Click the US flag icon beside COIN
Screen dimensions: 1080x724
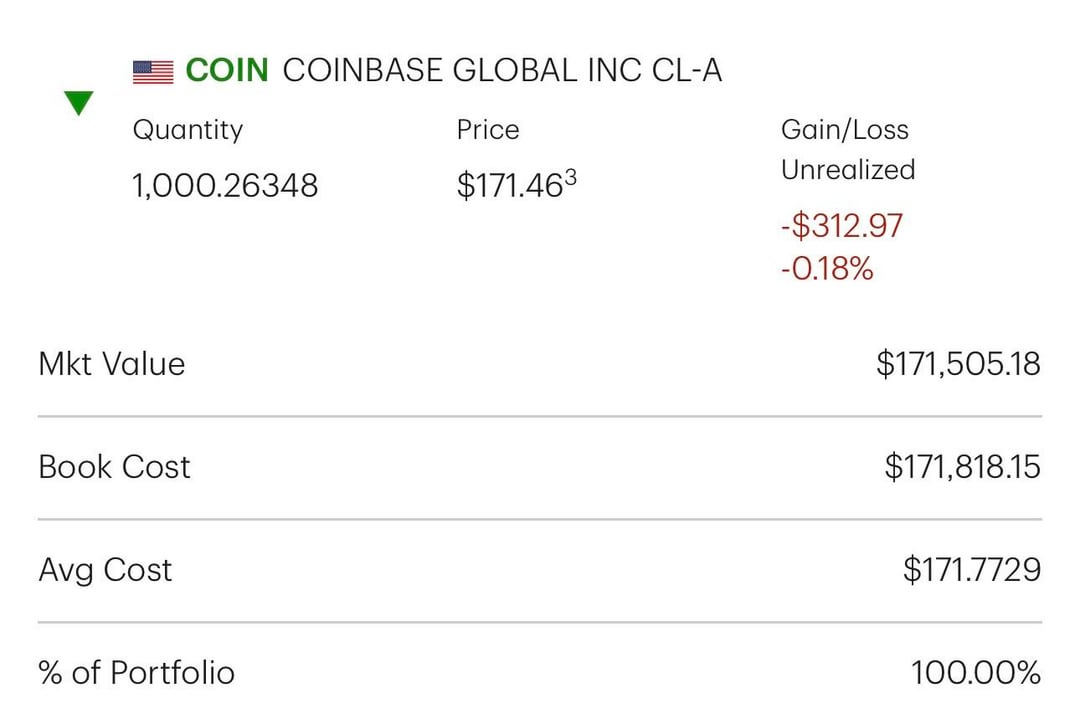(x=153, y=72)
